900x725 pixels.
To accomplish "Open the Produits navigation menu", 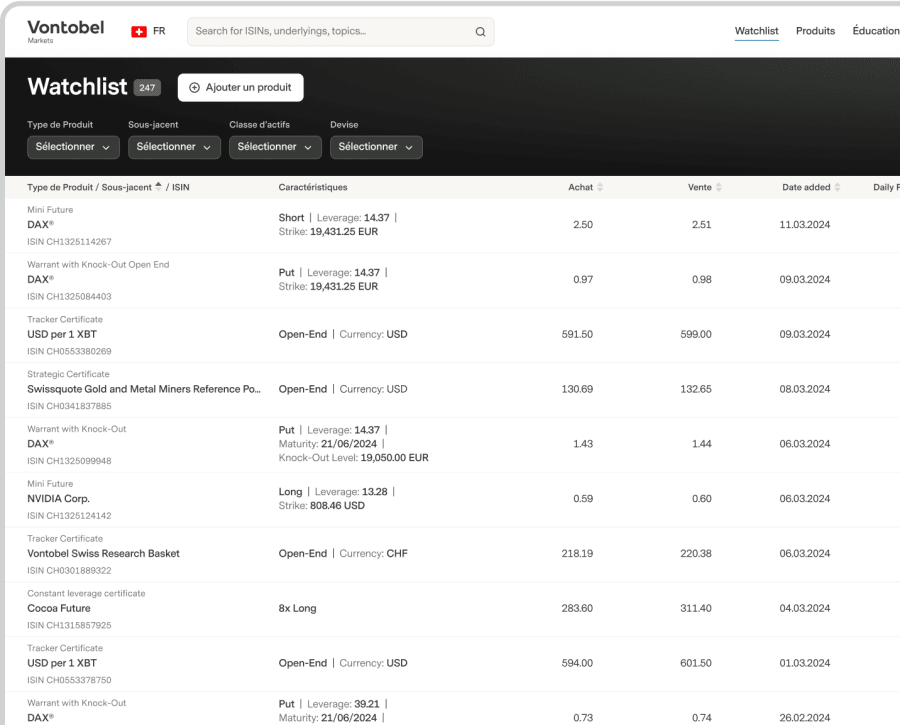I will [x=815, y=31].
